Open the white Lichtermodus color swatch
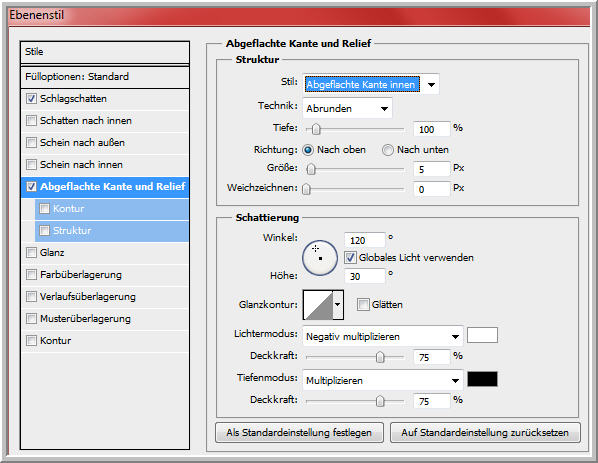Image resolution: width=598 pixels, height=463 pixels. click(x=482, y=335)
